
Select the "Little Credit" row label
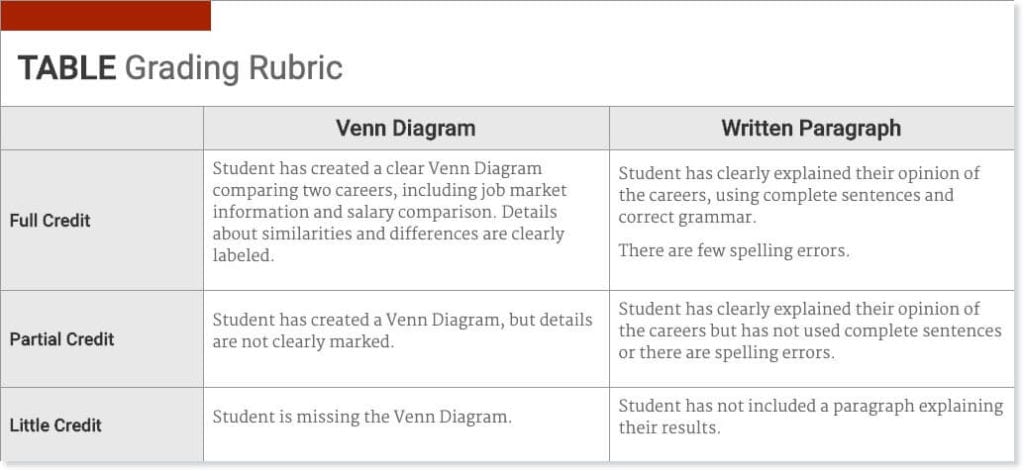pos(56,425)
